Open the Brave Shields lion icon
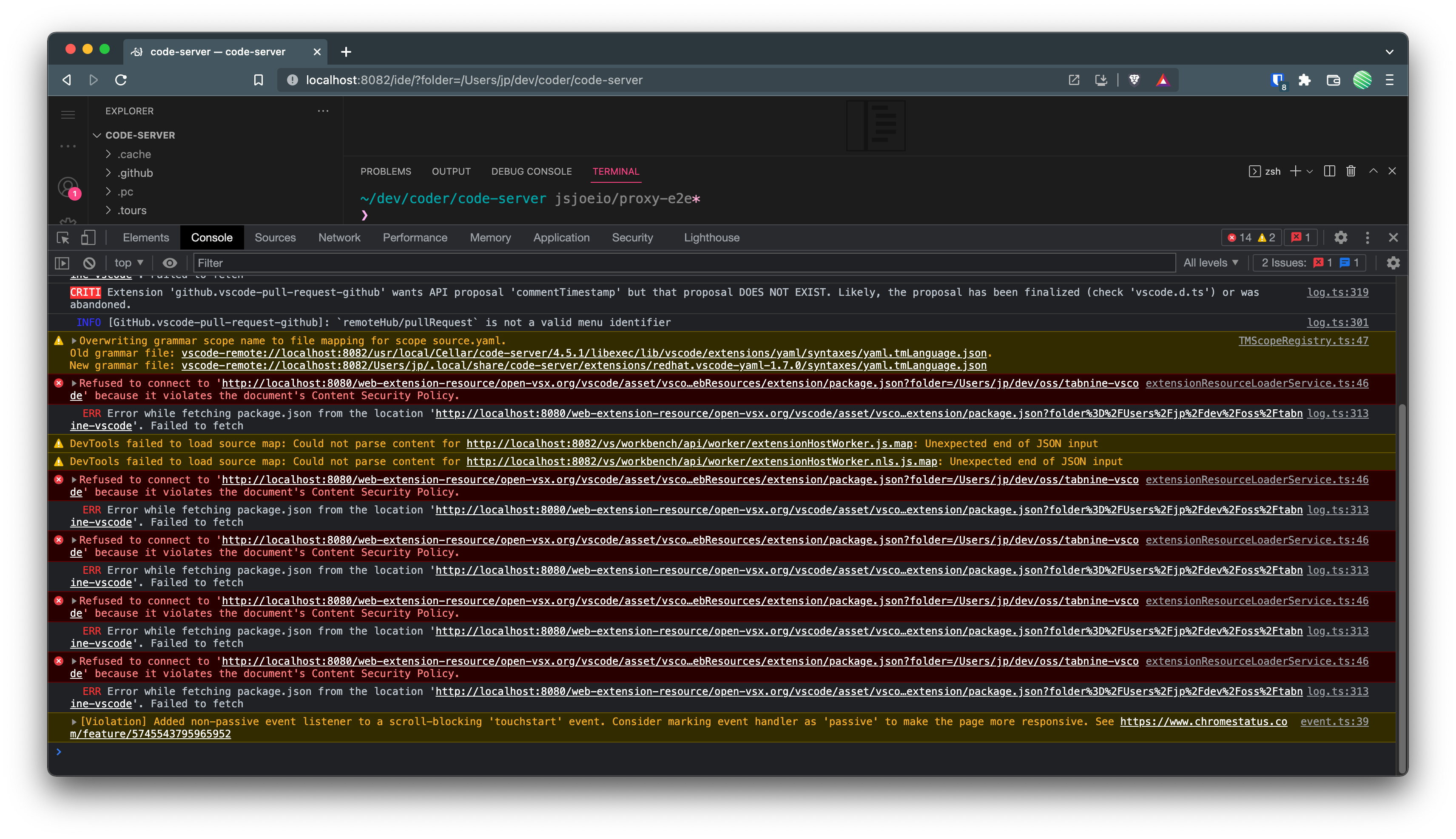Image resolution: width=1456 pixels, height=839 pixels. point(1135,80)
